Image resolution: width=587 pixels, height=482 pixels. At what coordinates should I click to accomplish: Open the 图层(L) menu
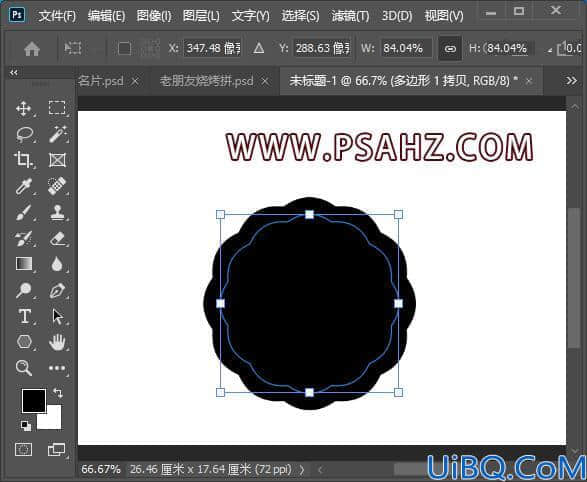(201, 16)
